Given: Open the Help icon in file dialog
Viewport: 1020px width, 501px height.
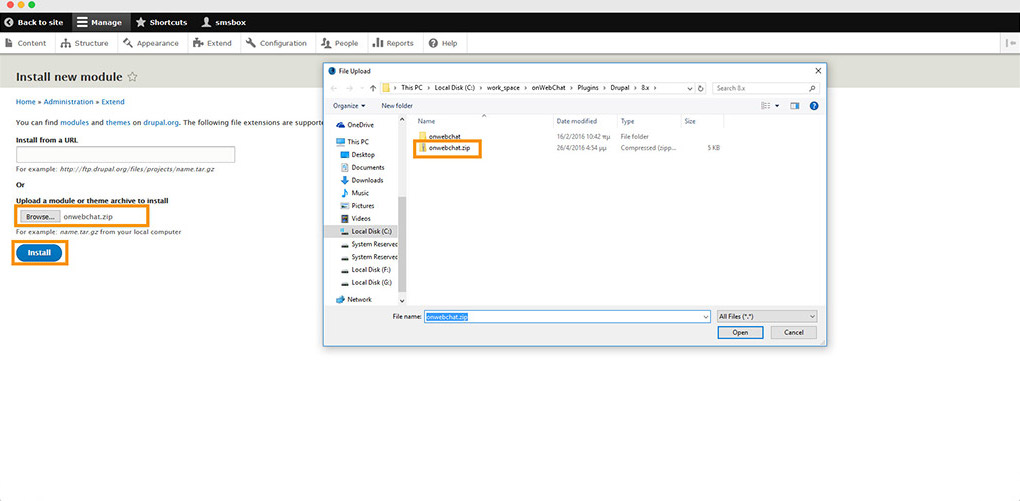Looking at the screenshot, I should pyautogui.click(x=814, y=105).
